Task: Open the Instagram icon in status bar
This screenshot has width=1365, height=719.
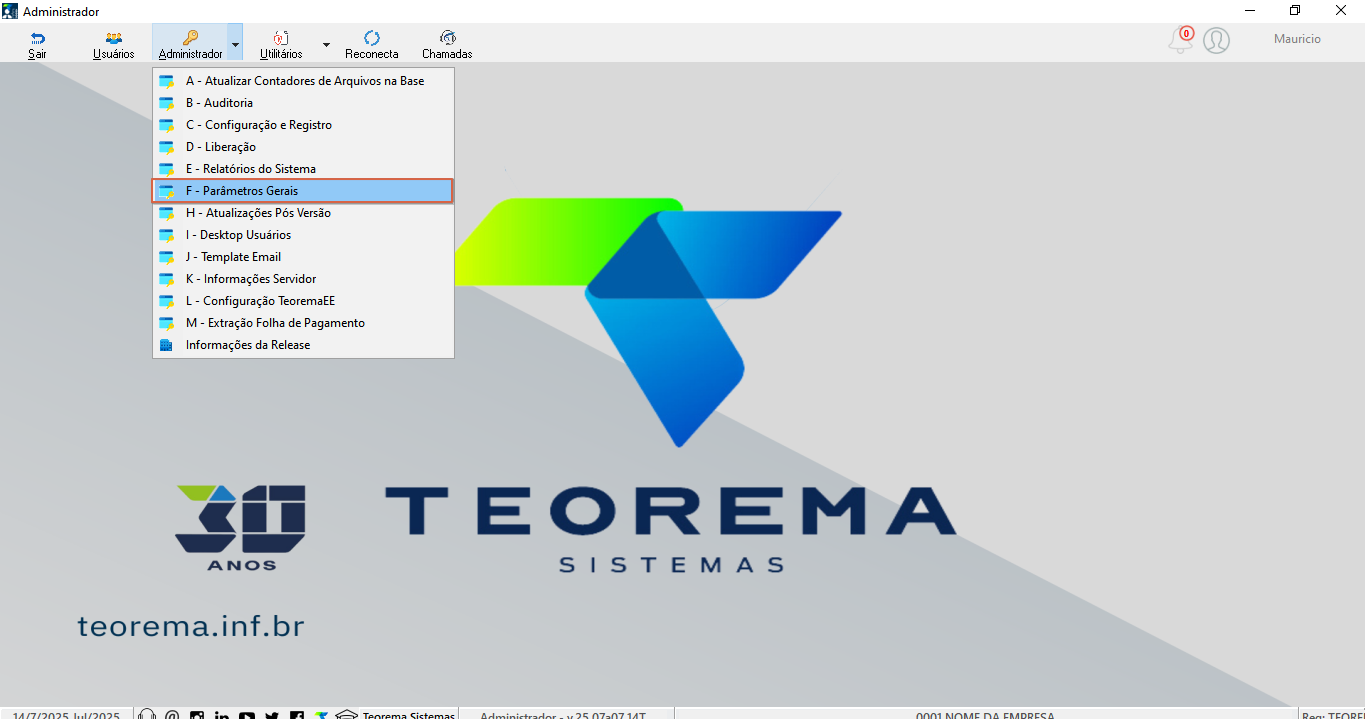Action: (197, 715)
